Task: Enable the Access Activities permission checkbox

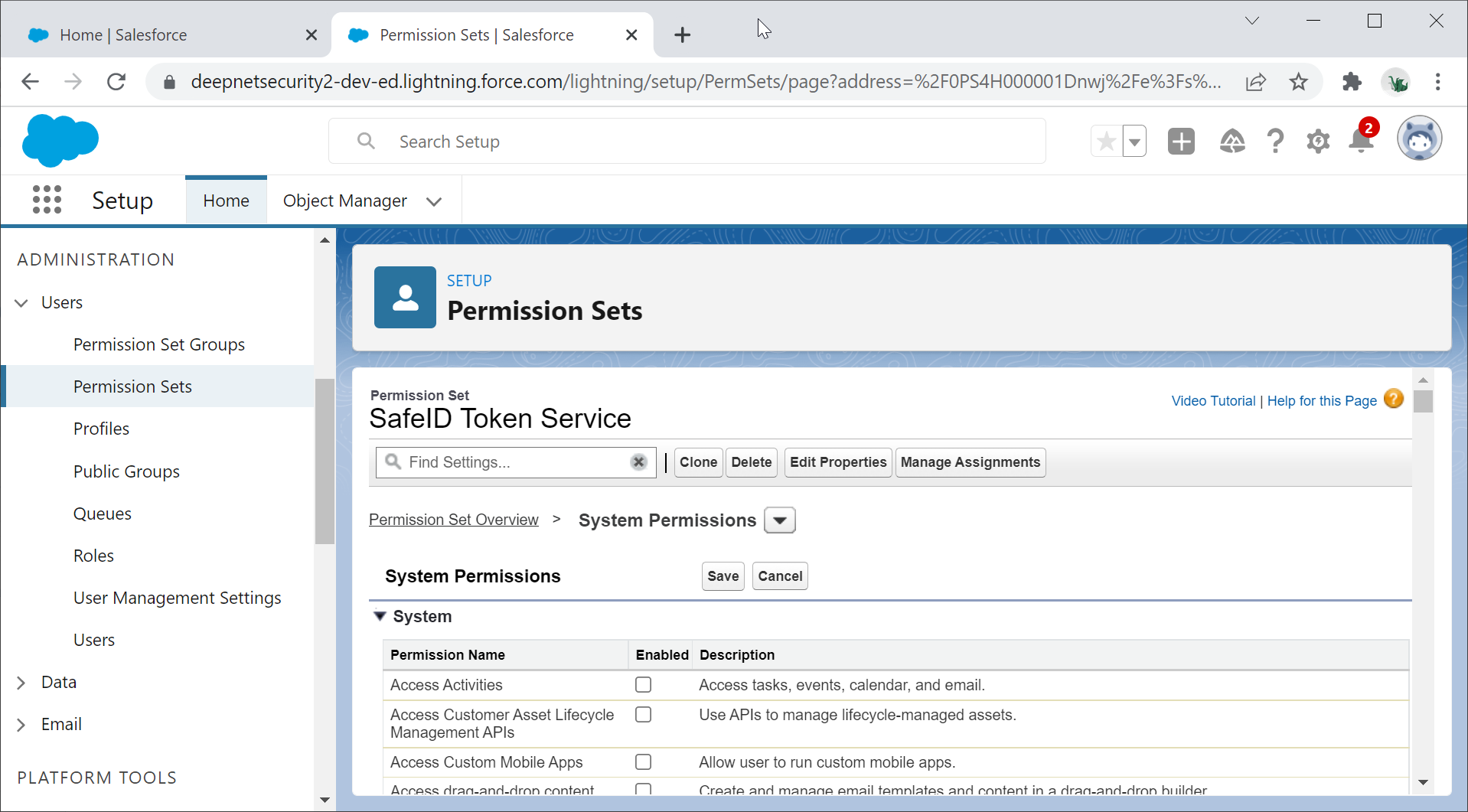Action: pos(643,685)
